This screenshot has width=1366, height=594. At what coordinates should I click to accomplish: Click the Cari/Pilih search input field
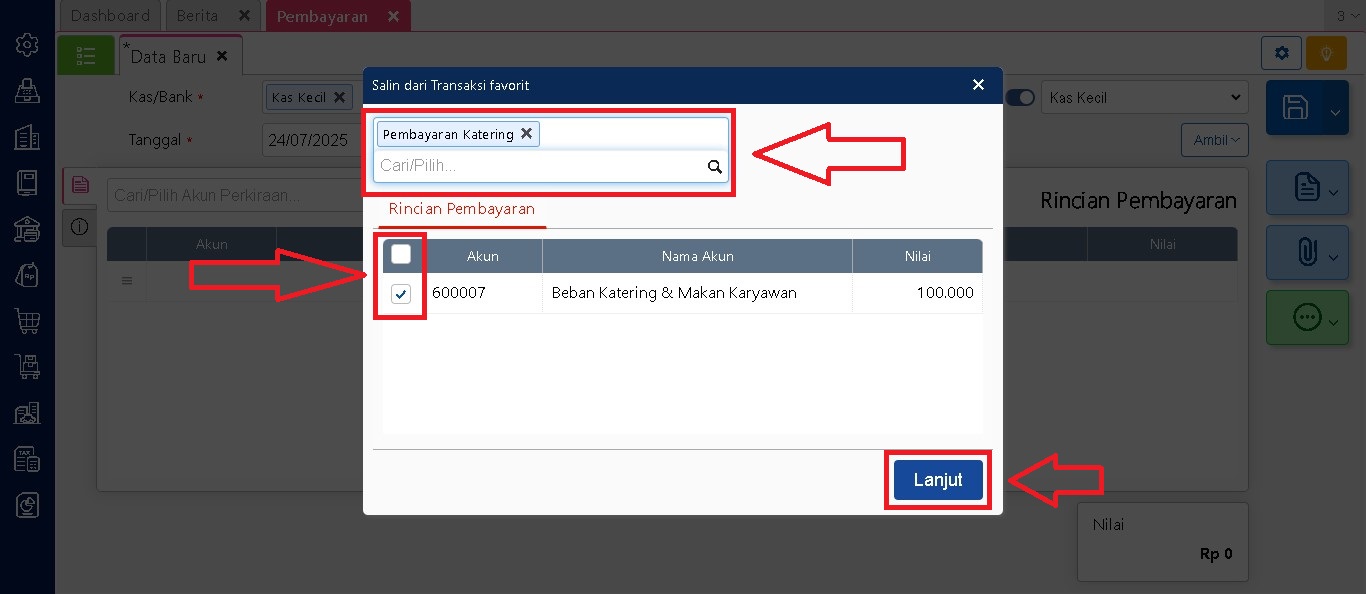[540, 167]
